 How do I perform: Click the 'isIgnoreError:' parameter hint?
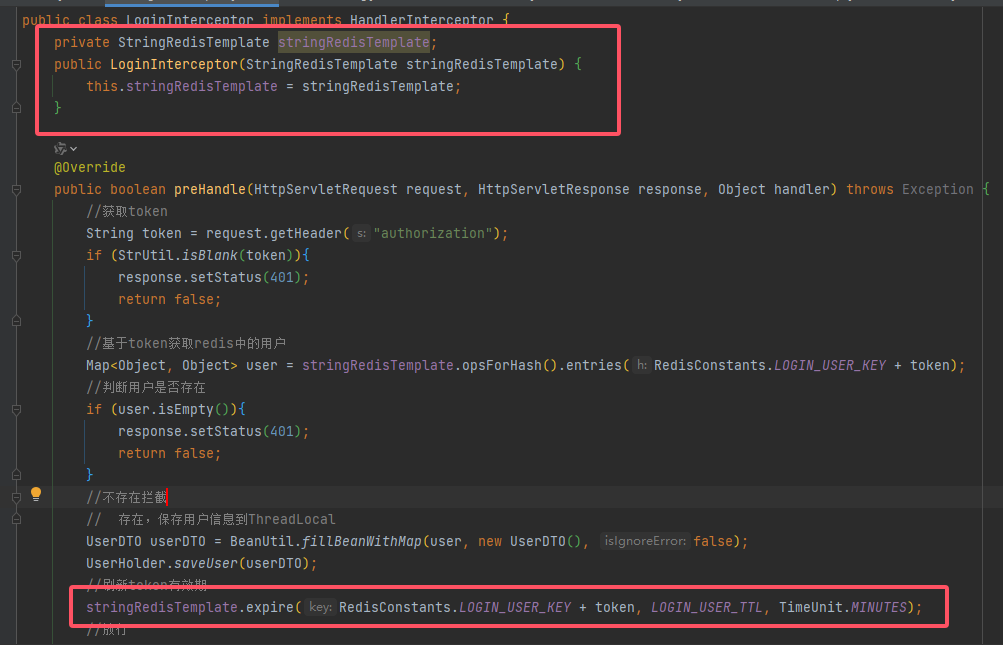click(x=644, y=541)
